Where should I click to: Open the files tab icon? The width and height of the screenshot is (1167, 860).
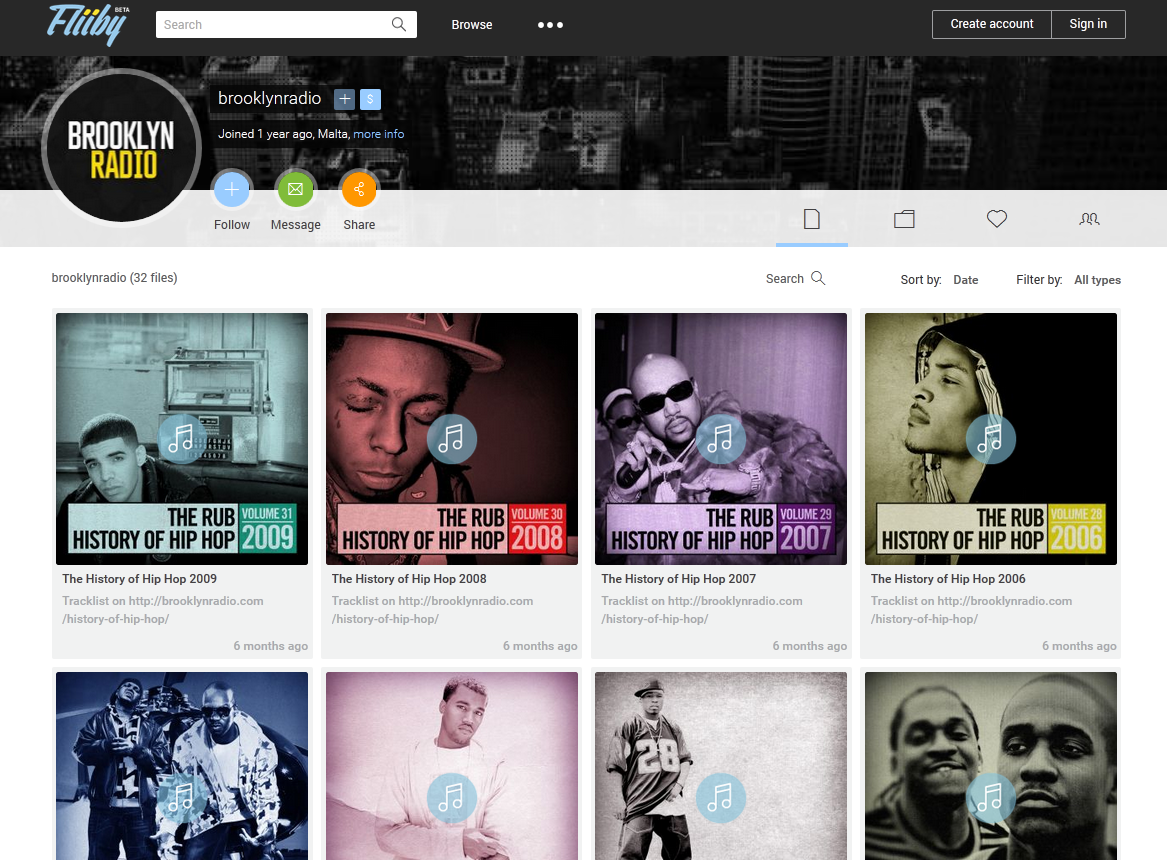tap(812, 219)
